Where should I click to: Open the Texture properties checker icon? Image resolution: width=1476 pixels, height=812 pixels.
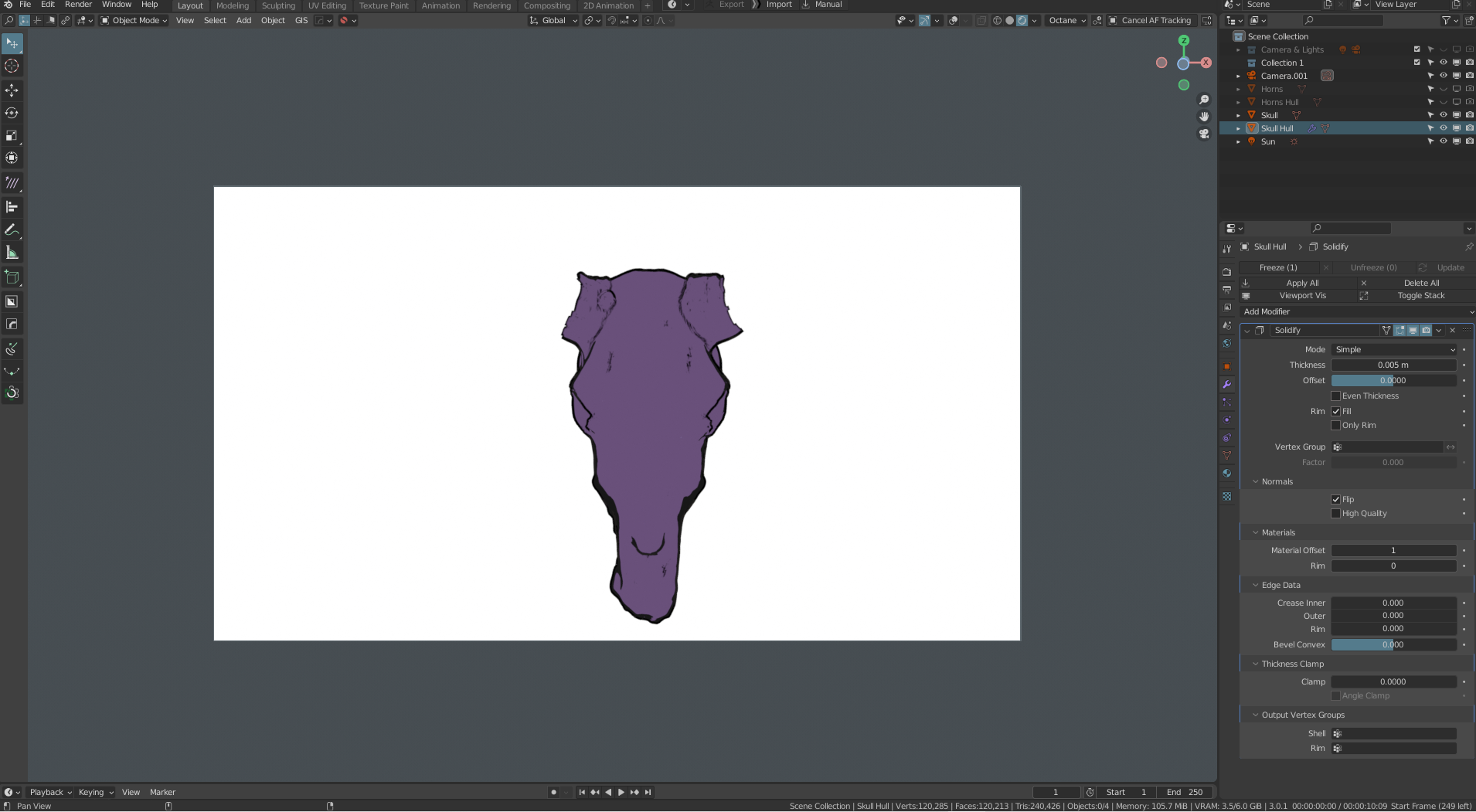coord(1227,497)
